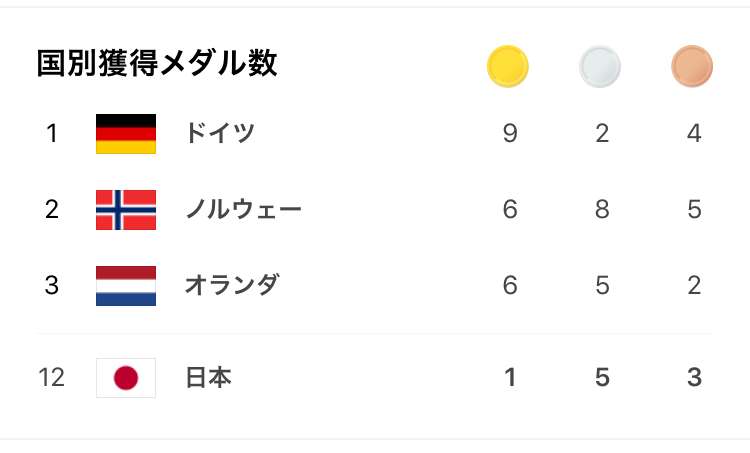
Task: Click the gold medal icon
Action: tap(507, 66)
